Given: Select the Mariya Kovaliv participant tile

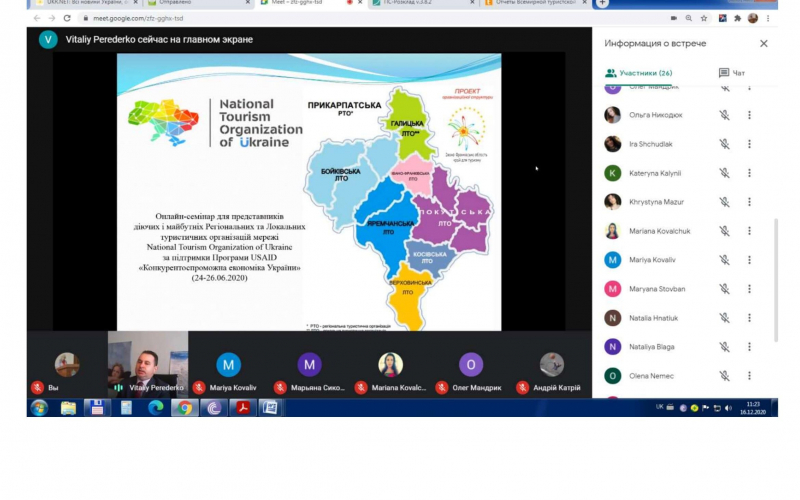Looking at the screenshot, I should (229, 364).
